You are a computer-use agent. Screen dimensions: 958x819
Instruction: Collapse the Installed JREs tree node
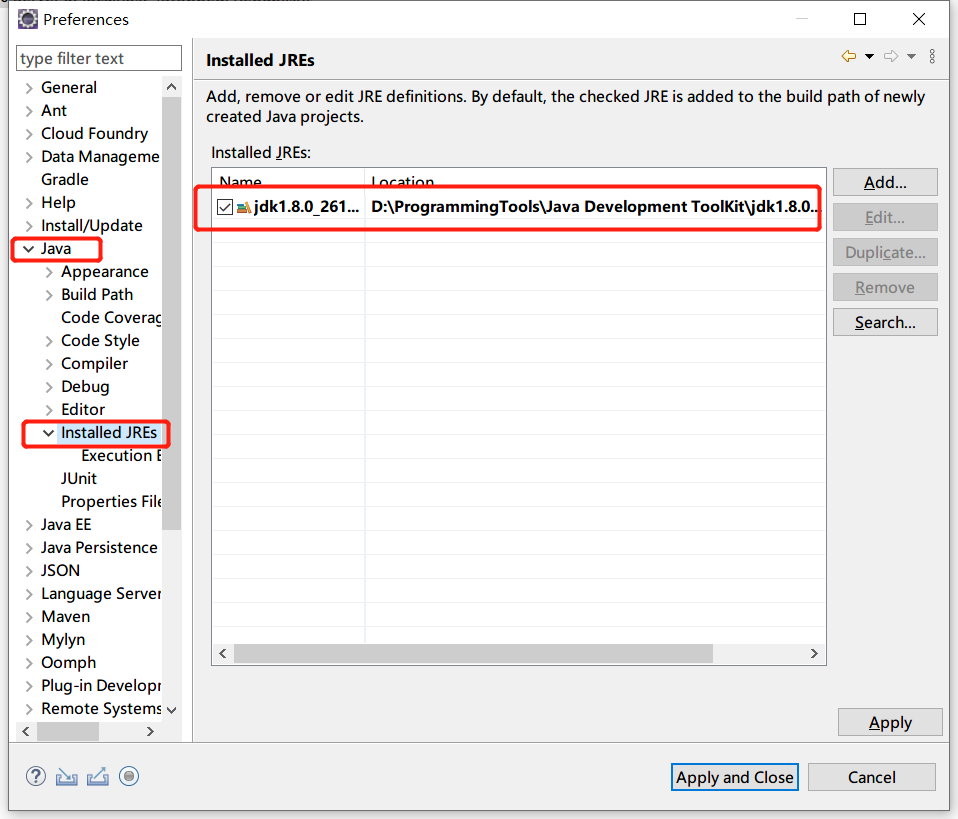coord(49,432)
